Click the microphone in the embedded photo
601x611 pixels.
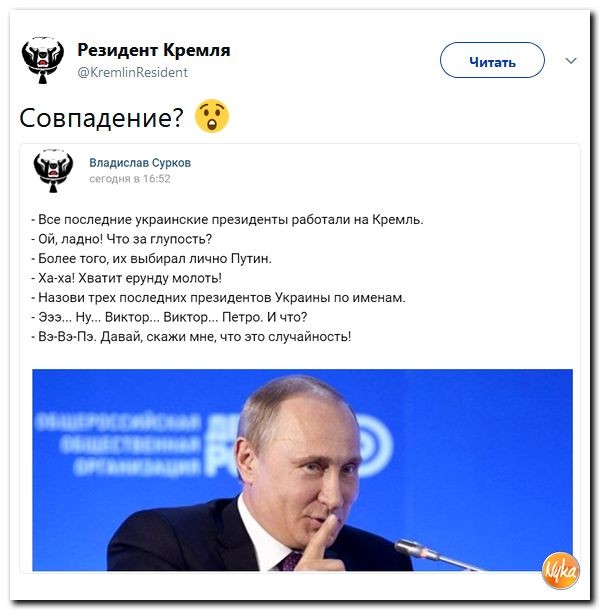435,554
